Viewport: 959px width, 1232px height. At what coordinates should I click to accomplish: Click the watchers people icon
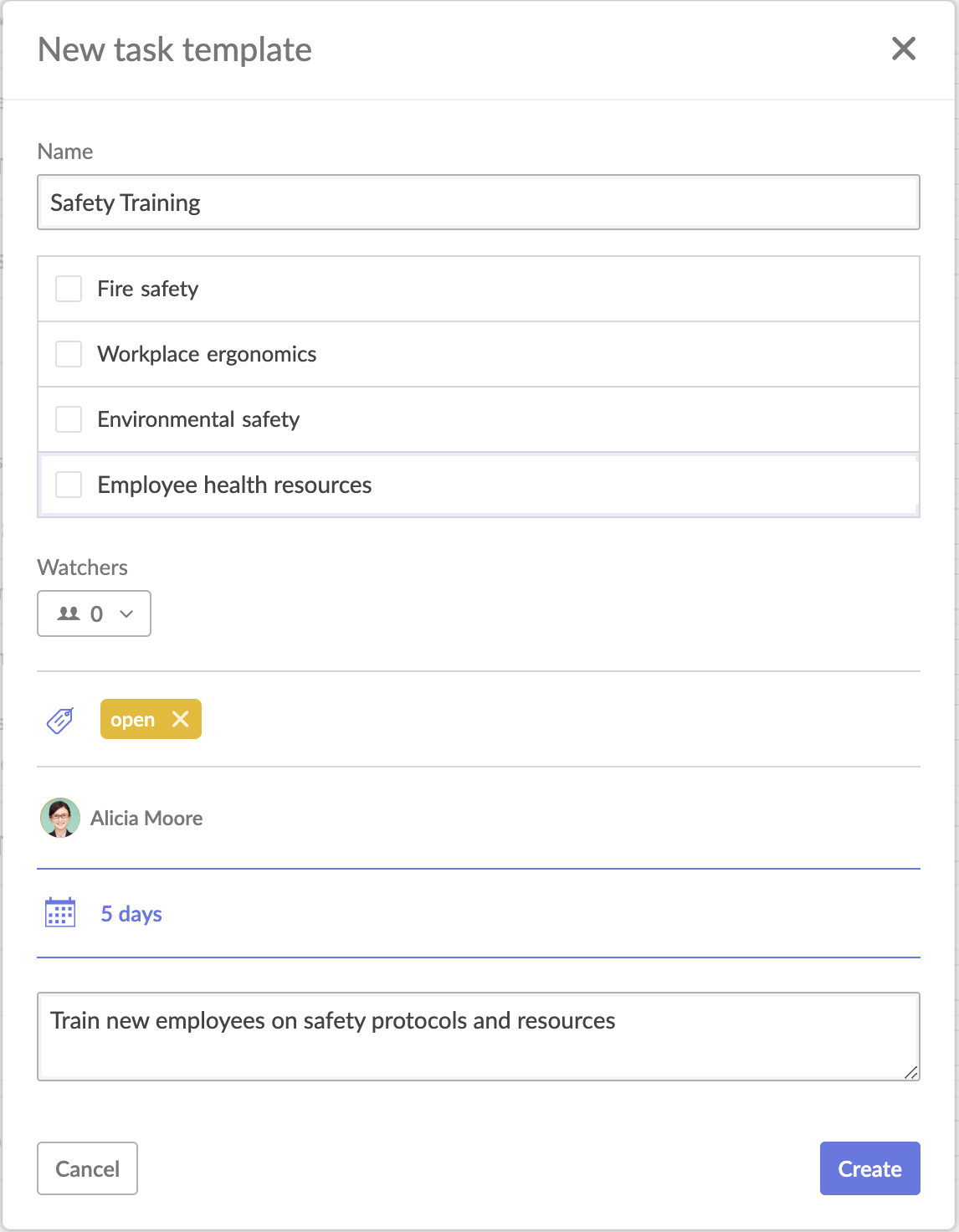69,613
